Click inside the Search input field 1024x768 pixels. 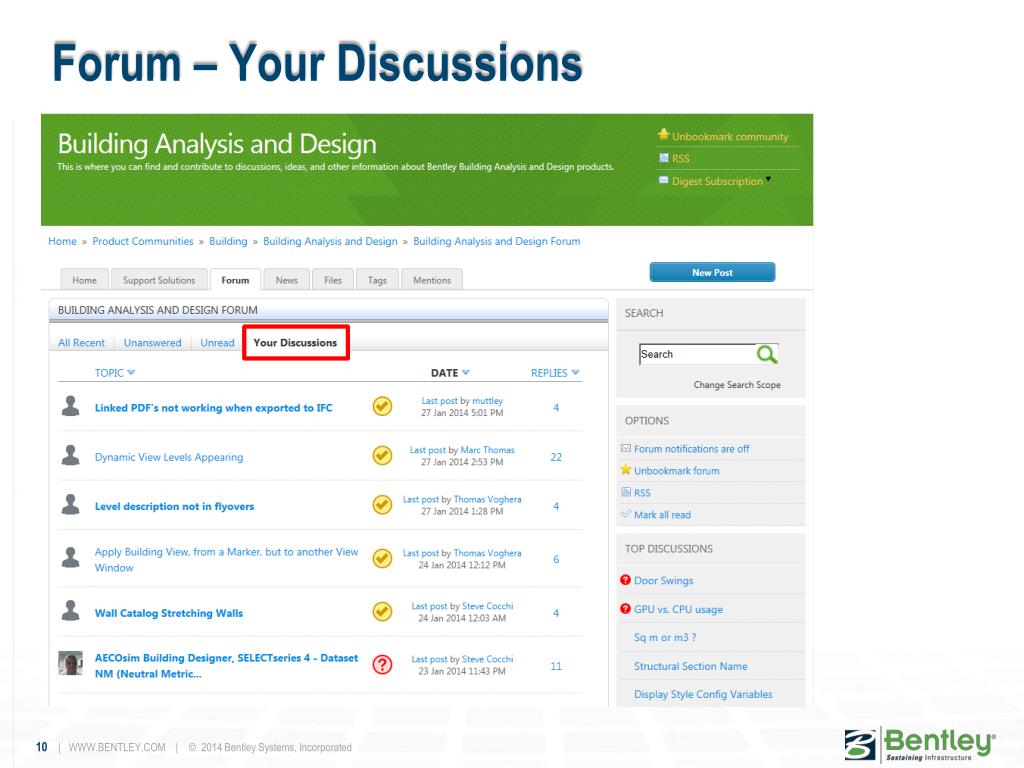pos(697,355)
